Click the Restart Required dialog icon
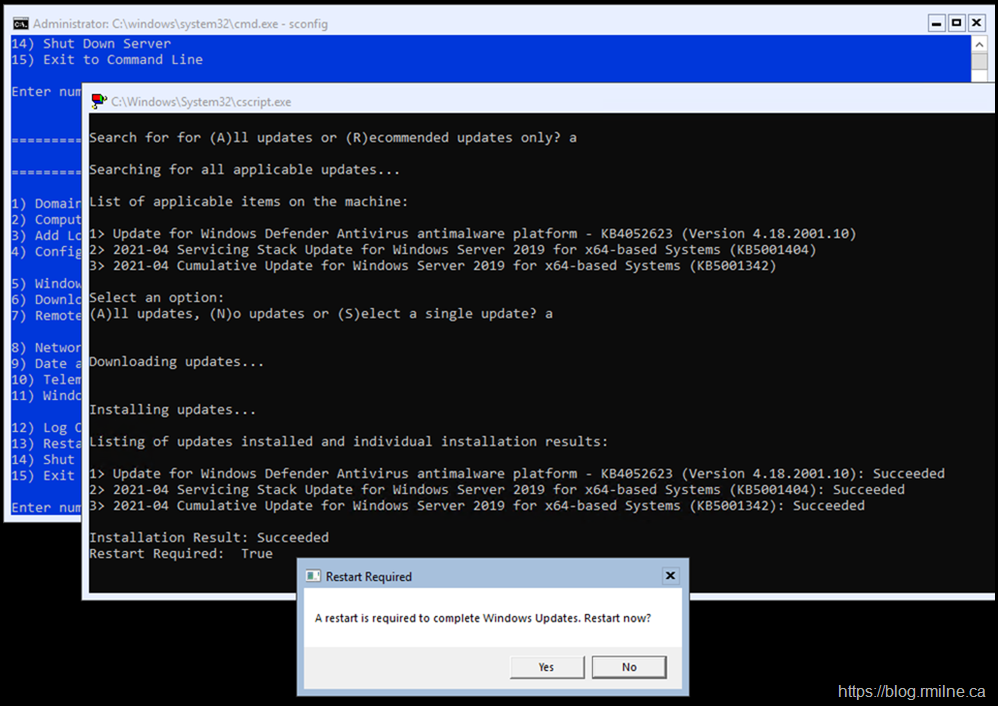This screenshot has width=998, height=706. [x=313, y=577]
